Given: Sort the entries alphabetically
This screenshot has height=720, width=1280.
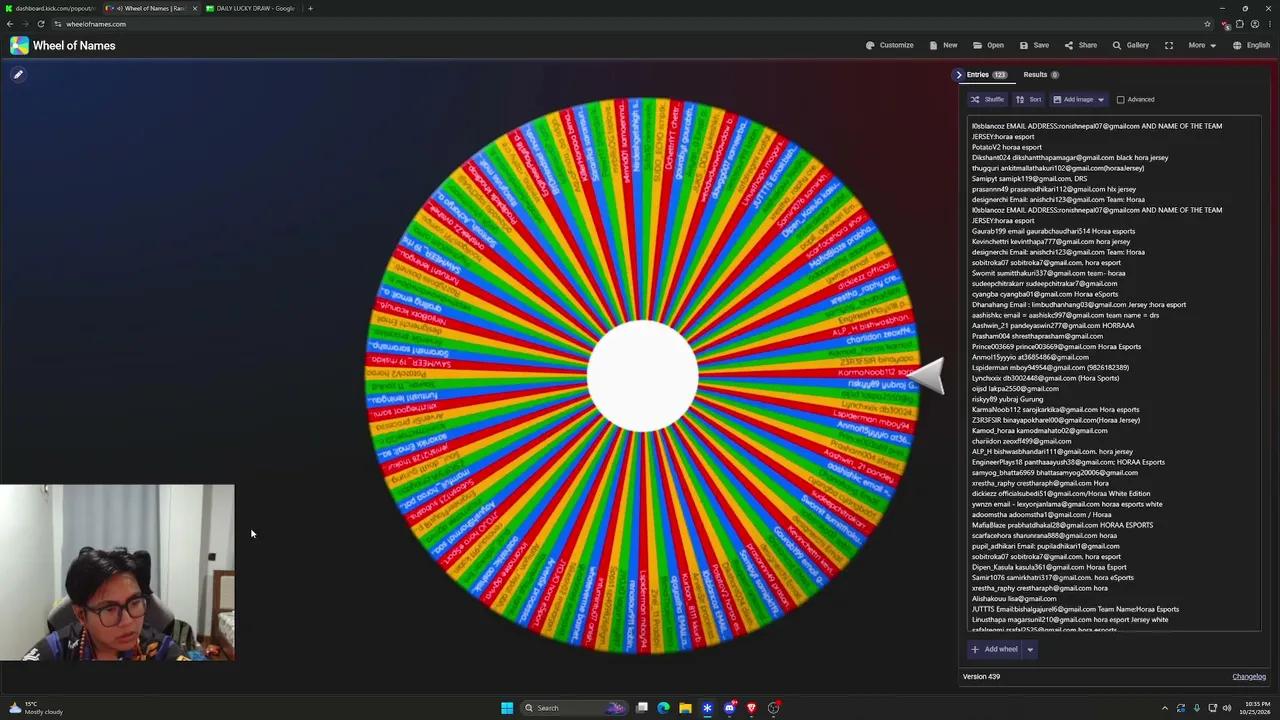Looking at the screenshot, I should (x=1029, y=99).
